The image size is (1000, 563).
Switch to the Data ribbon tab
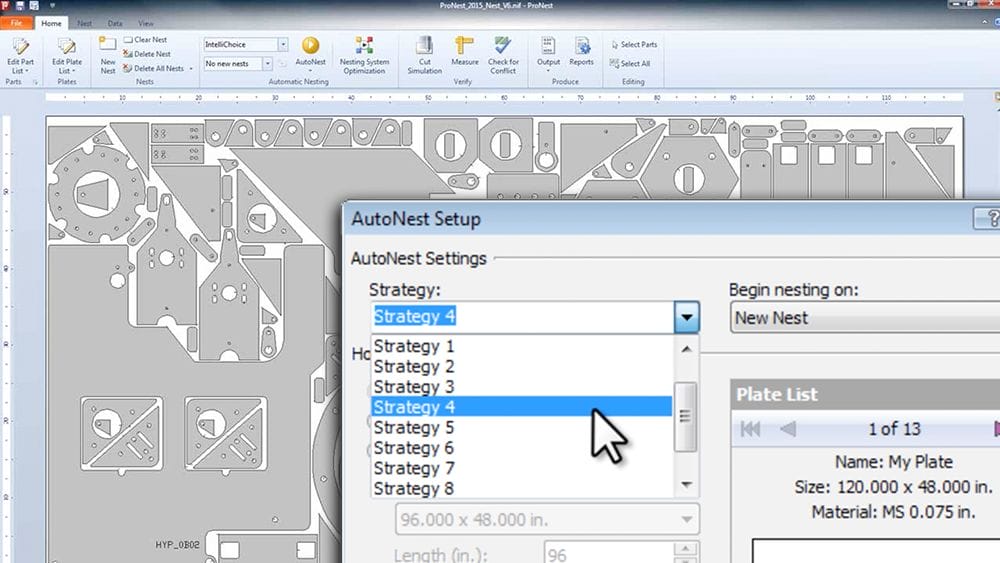[116, 23]
